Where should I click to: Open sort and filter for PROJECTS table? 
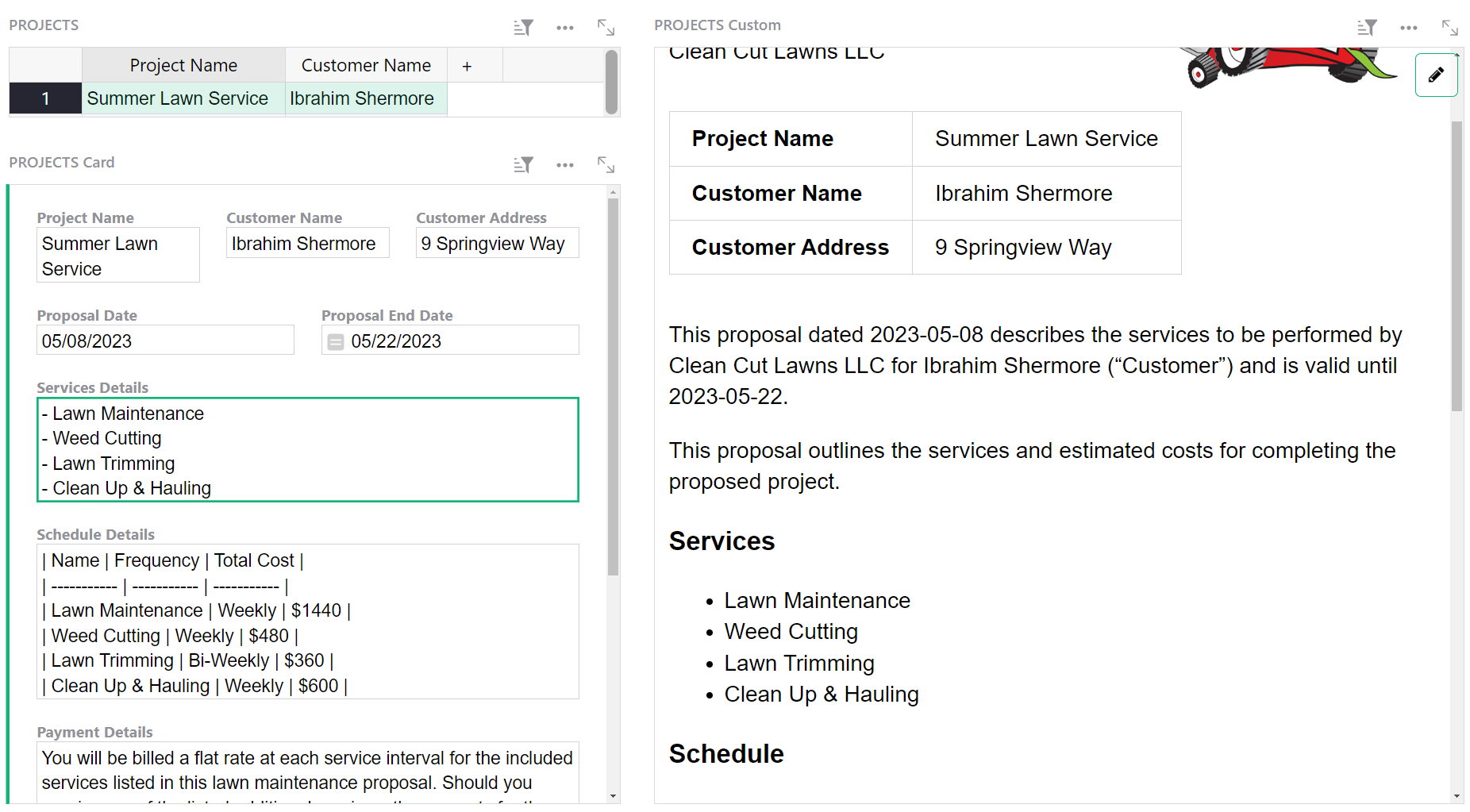523,28
